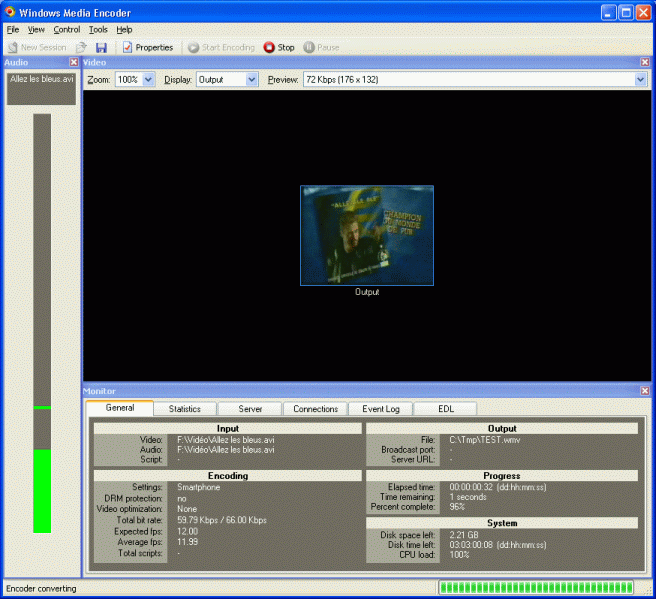Close the Audio panel
This screenshot has width=656, height=599.
74,62
